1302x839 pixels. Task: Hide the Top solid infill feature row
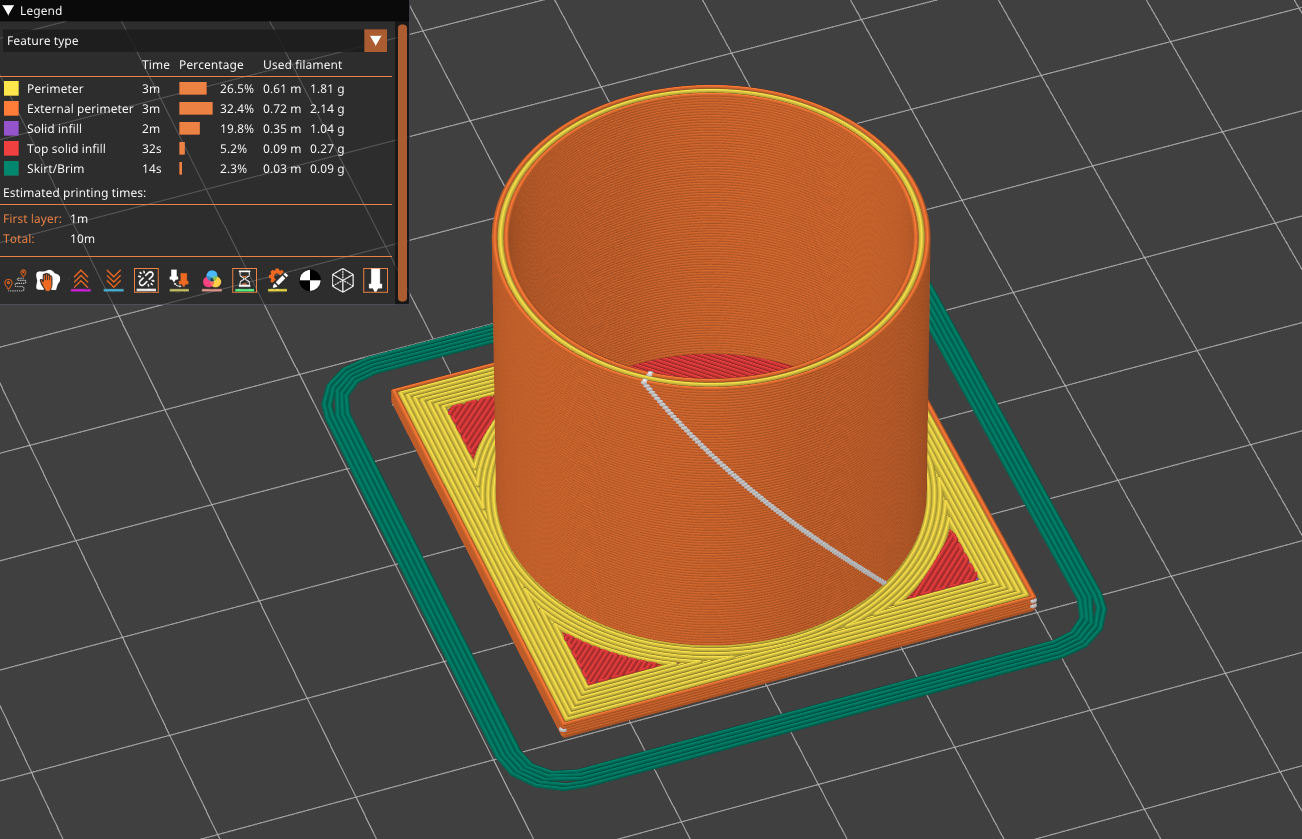coord(196,148)
